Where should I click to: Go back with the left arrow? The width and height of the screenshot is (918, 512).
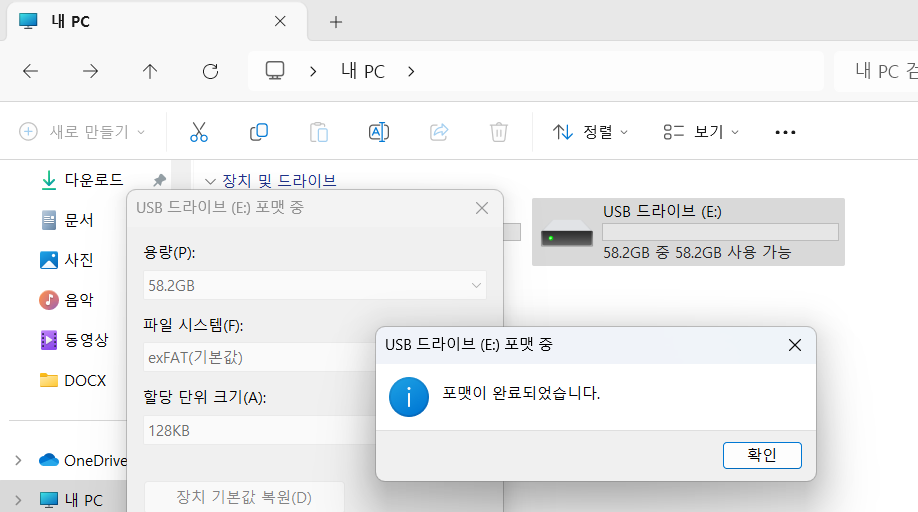30,71
